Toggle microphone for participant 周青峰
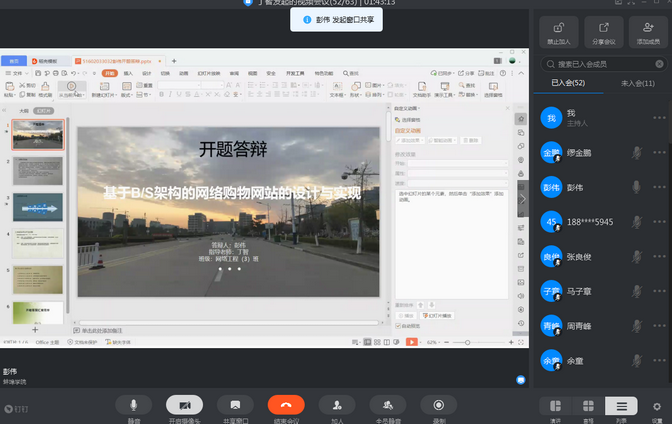Screen dimensions: 672x424 point(636,325)
